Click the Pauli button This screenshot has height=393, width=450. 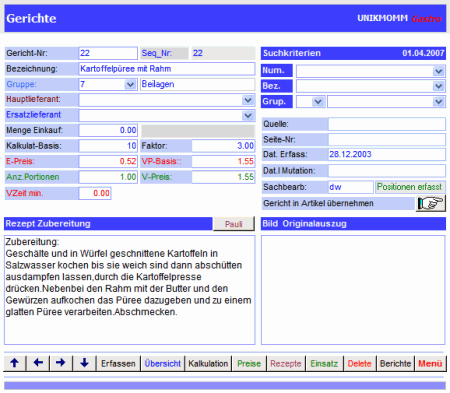click(x=234, y=224)
